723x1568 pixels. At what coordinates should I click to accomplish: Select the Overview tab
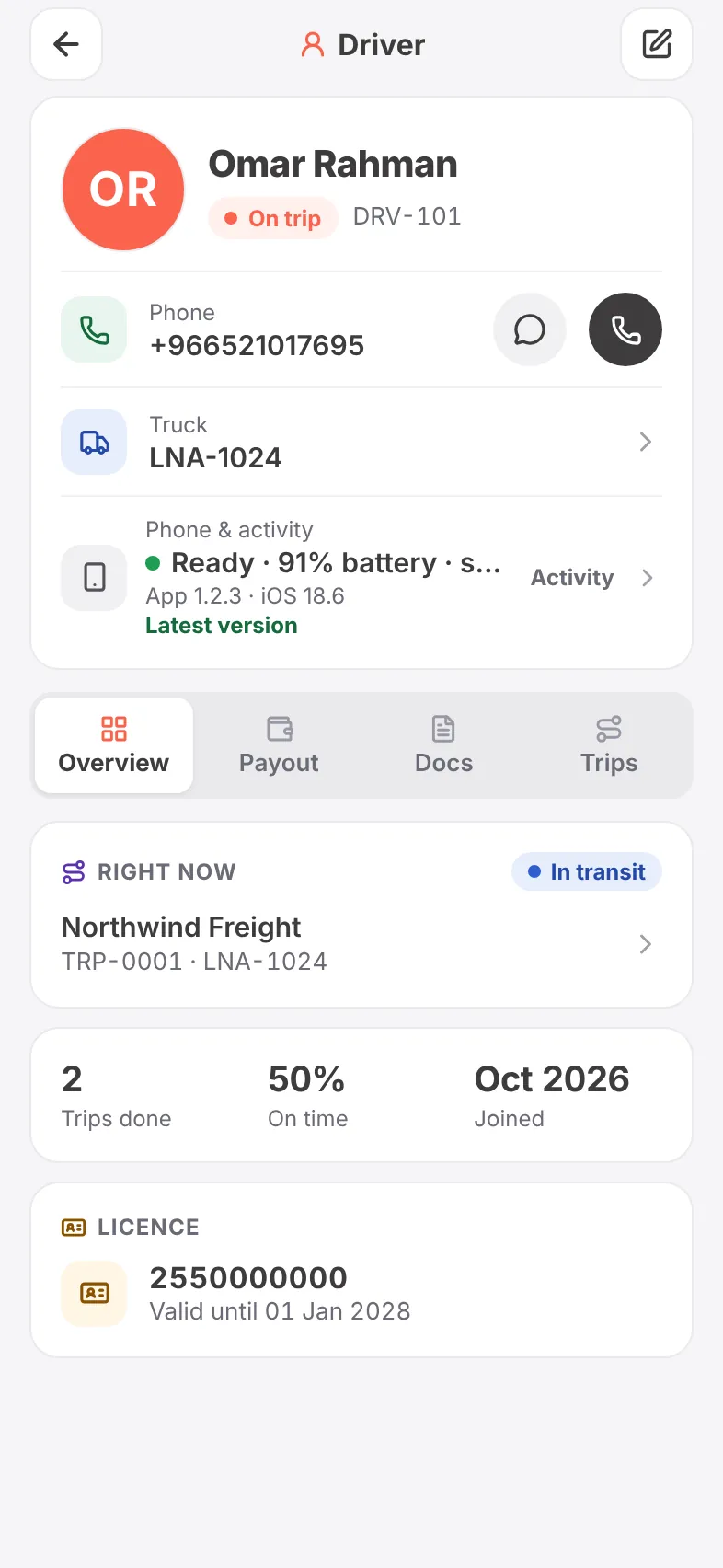pos(114,745)
